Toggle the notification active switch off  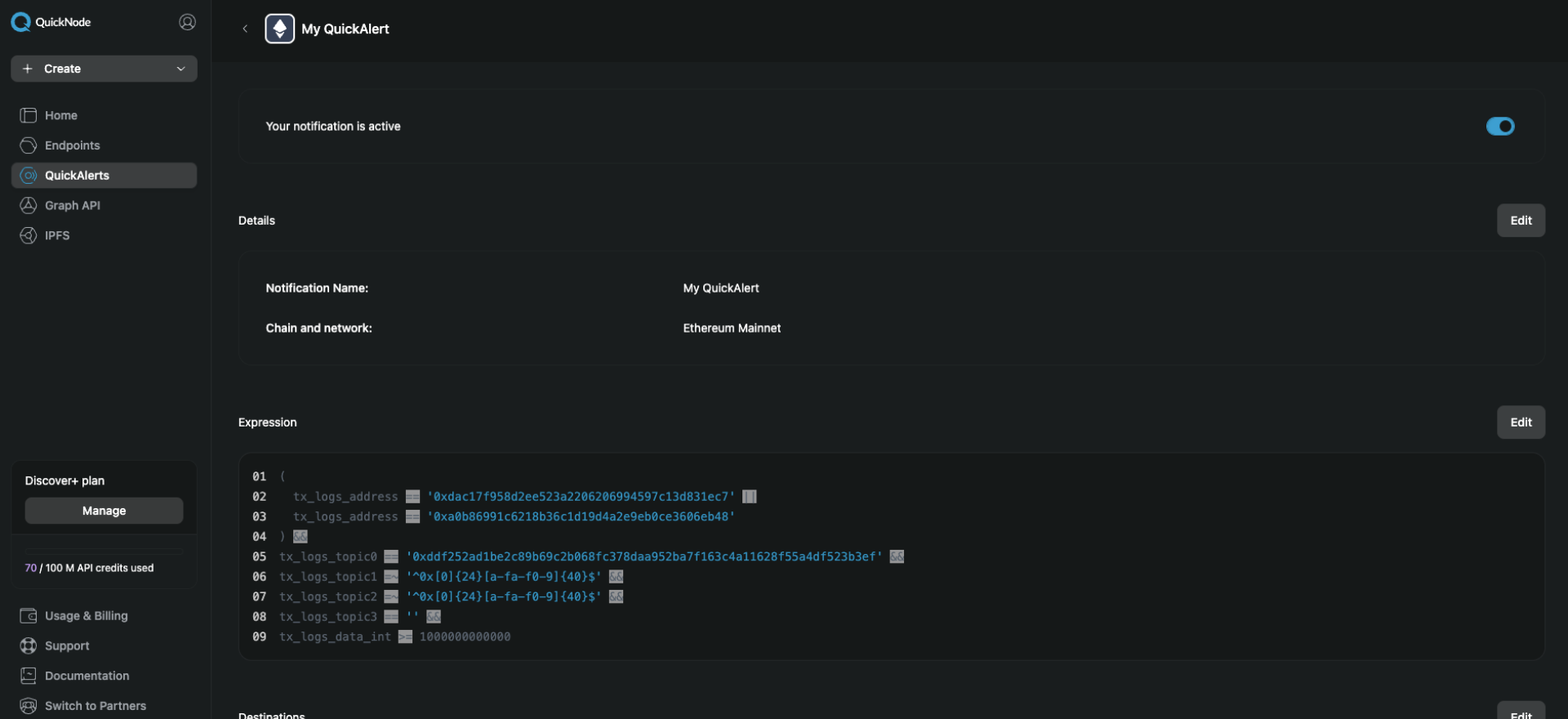[1500, 126]
